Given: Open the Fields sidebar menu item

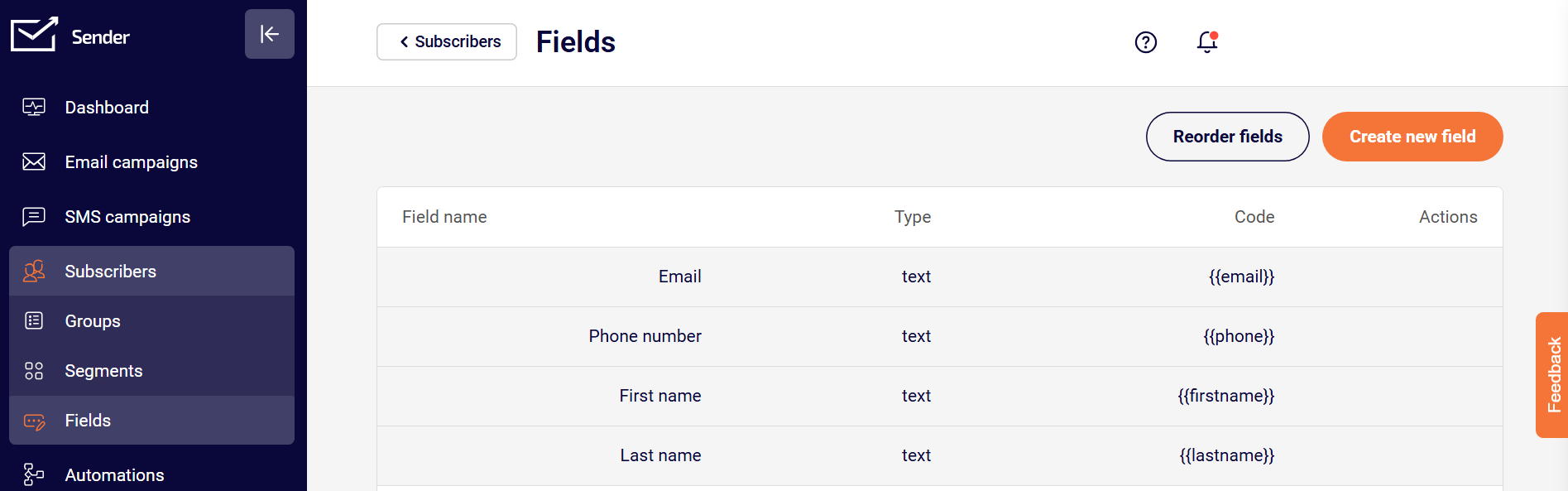Looking at the screenshot, I should click(x=88, y=421).
